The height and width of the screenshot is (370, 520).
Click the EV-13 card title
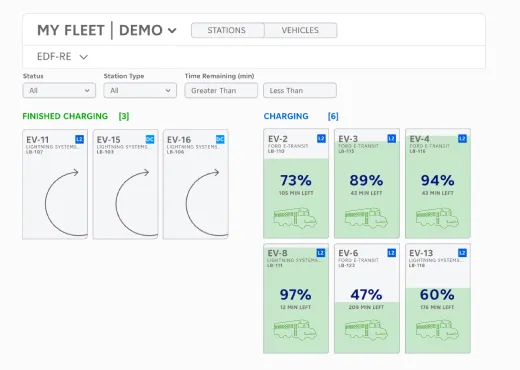[x=421, y=253]
